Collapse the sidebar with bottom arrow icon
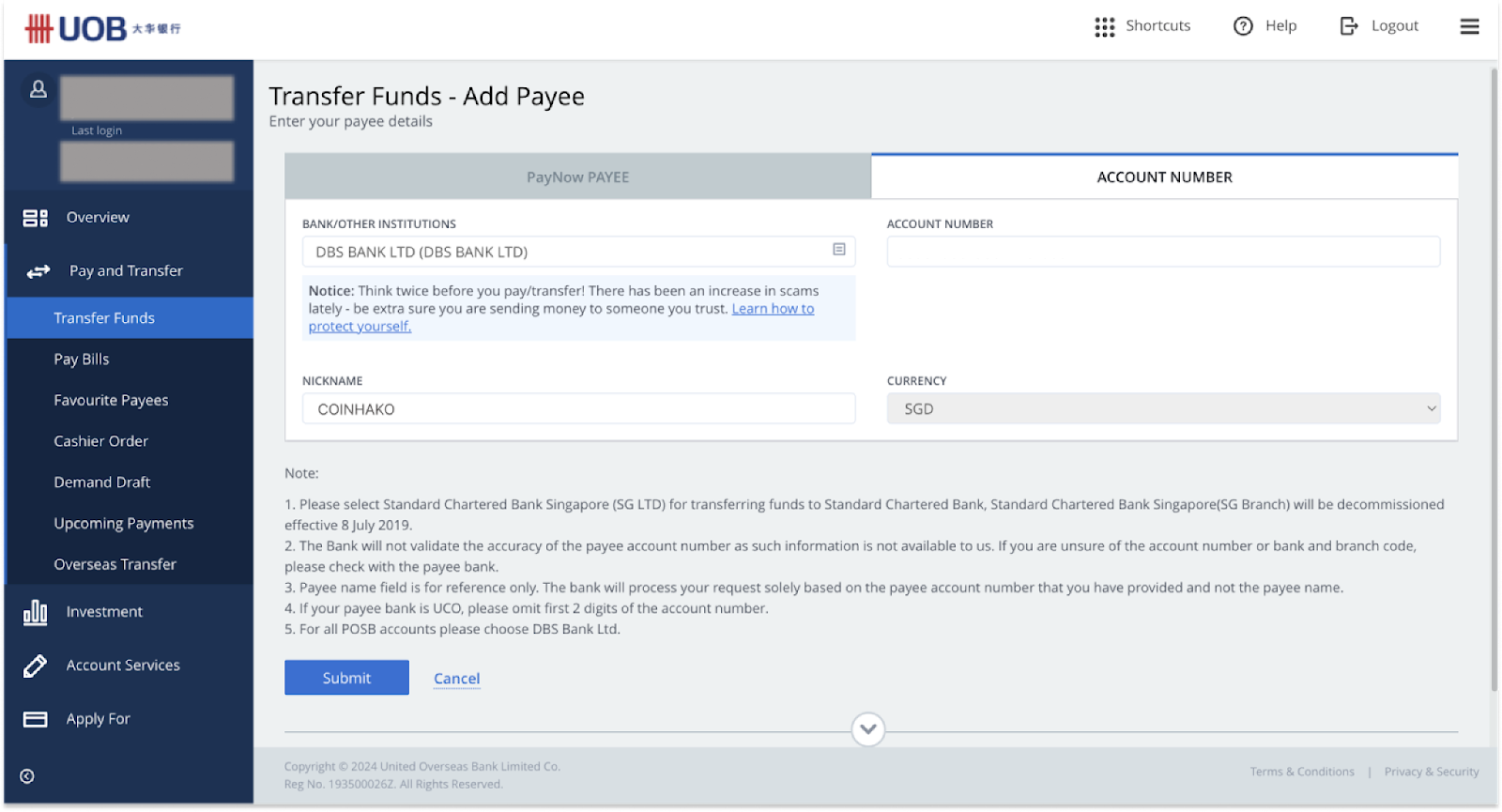 click(x=27, y=776)
